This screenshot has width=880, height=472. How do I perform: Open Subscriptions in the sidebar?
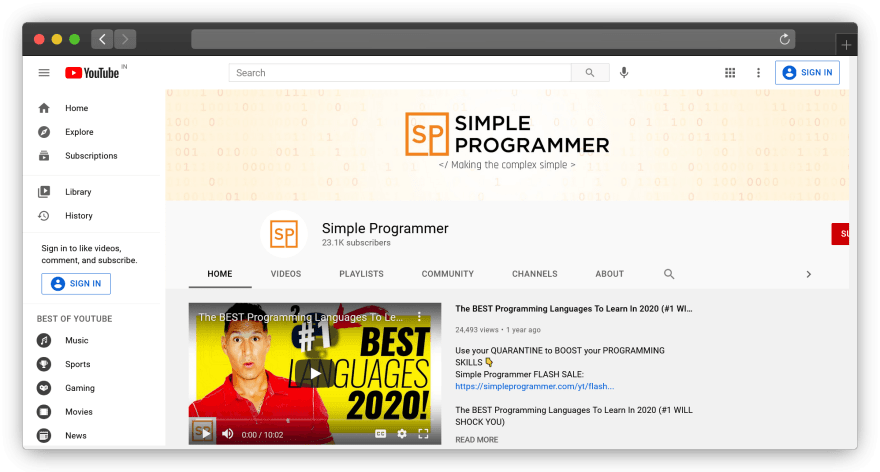click(x=91, y=156)
